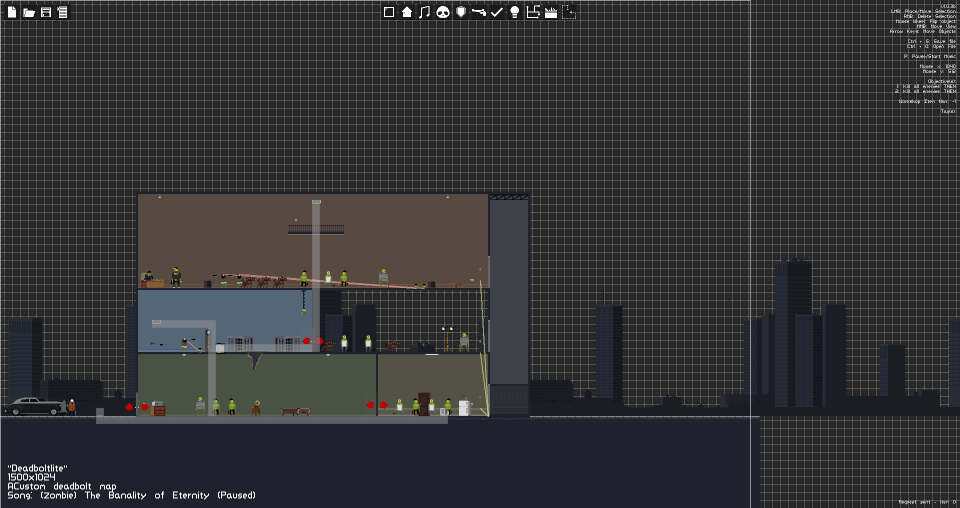The image size is (960, 508).
Task: Select the parked car object
Action: [34, 406]
